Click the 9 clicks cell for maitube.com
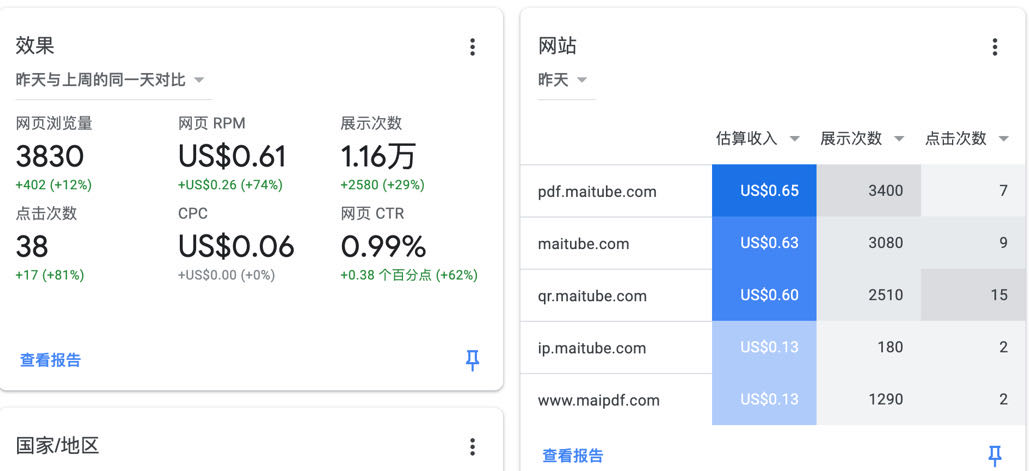Viewport: 1029px width, 471px height. point(975,243)
